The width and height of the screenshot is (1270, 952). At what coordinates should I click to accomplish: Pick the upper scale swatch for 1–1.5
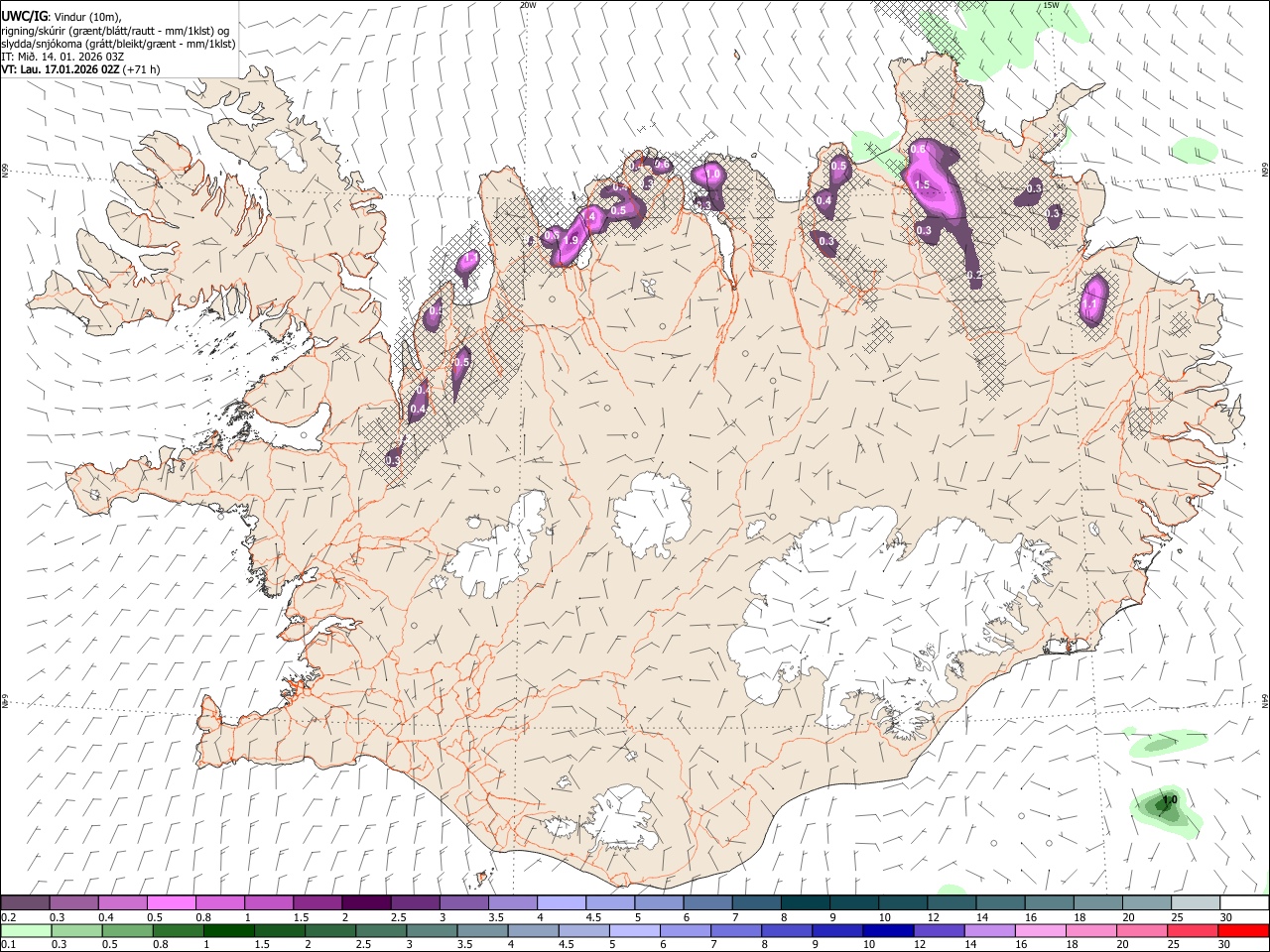point(268,902)
